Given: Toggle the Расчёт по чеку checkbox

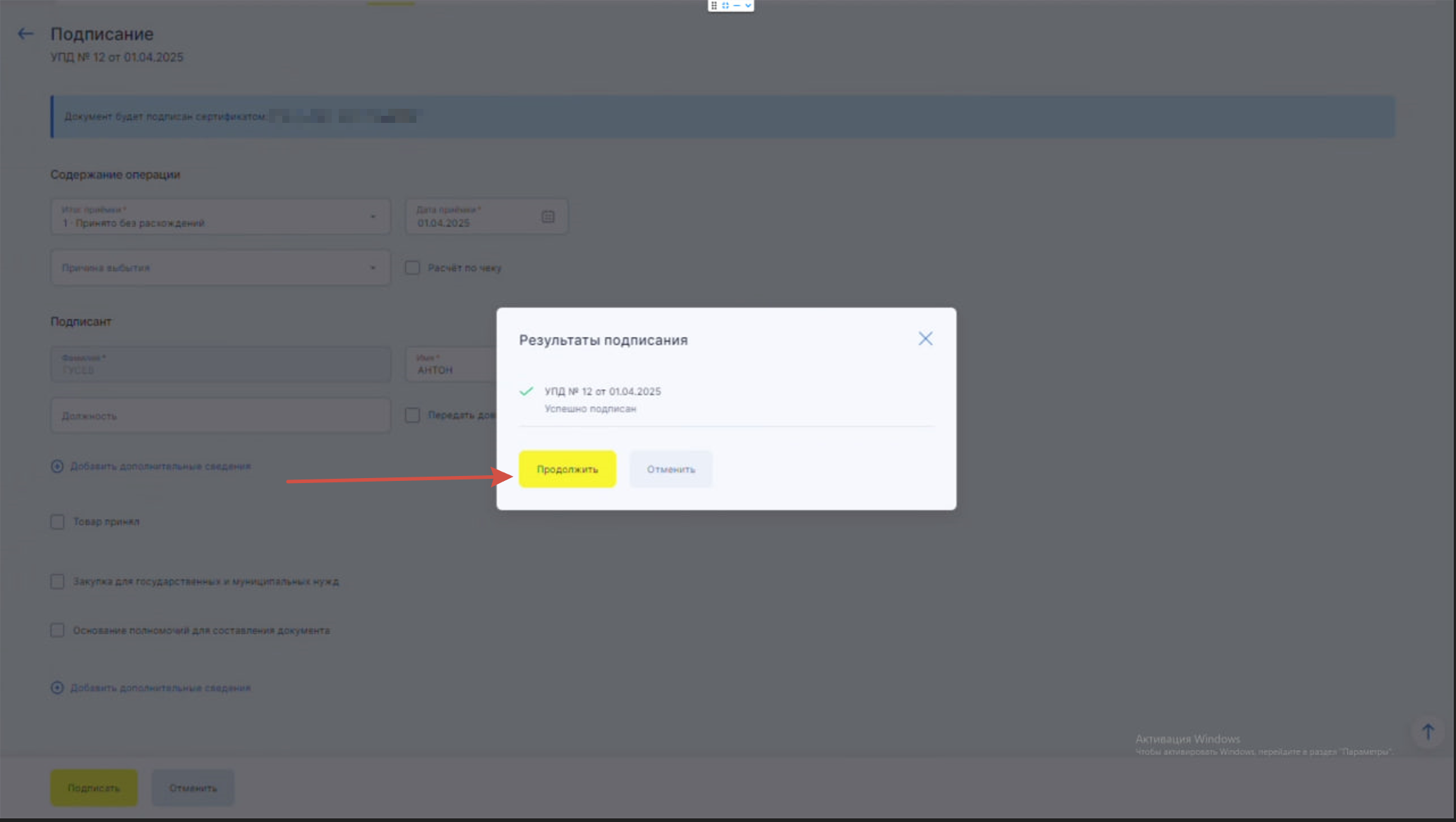Looking at the screenshot, I should pos(412,268).
